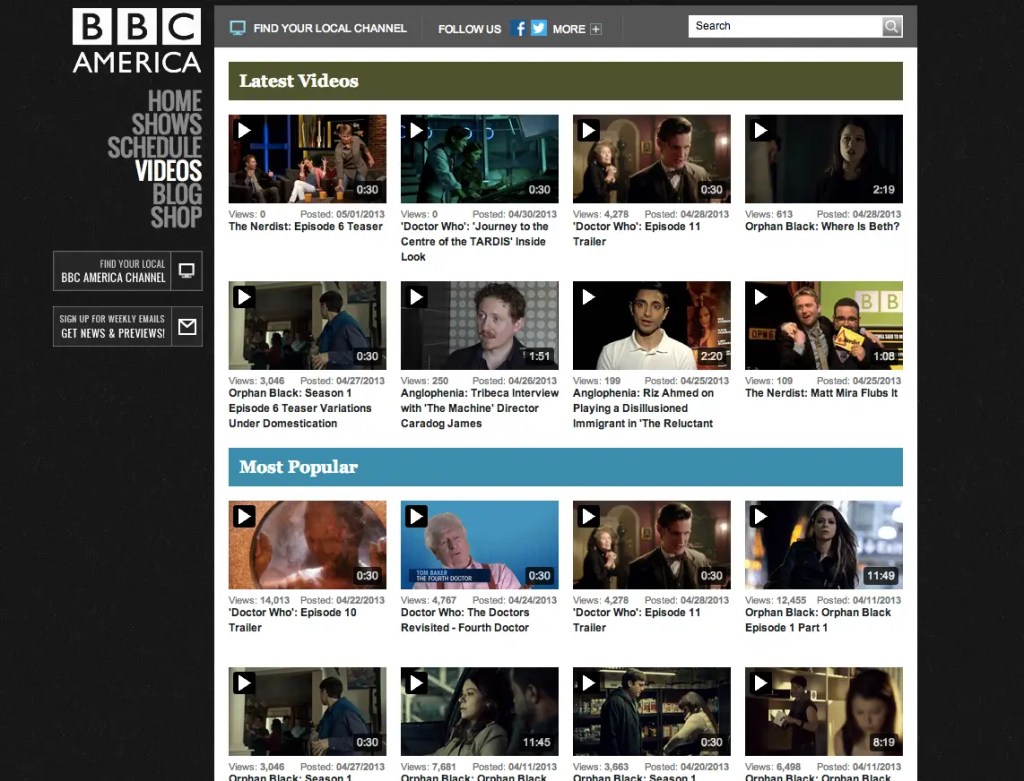Viewport: 1024px width, 781px height.
Task: Open 'Orphan Black Episode 1 Part 1' title
Action: pos(818,620)
